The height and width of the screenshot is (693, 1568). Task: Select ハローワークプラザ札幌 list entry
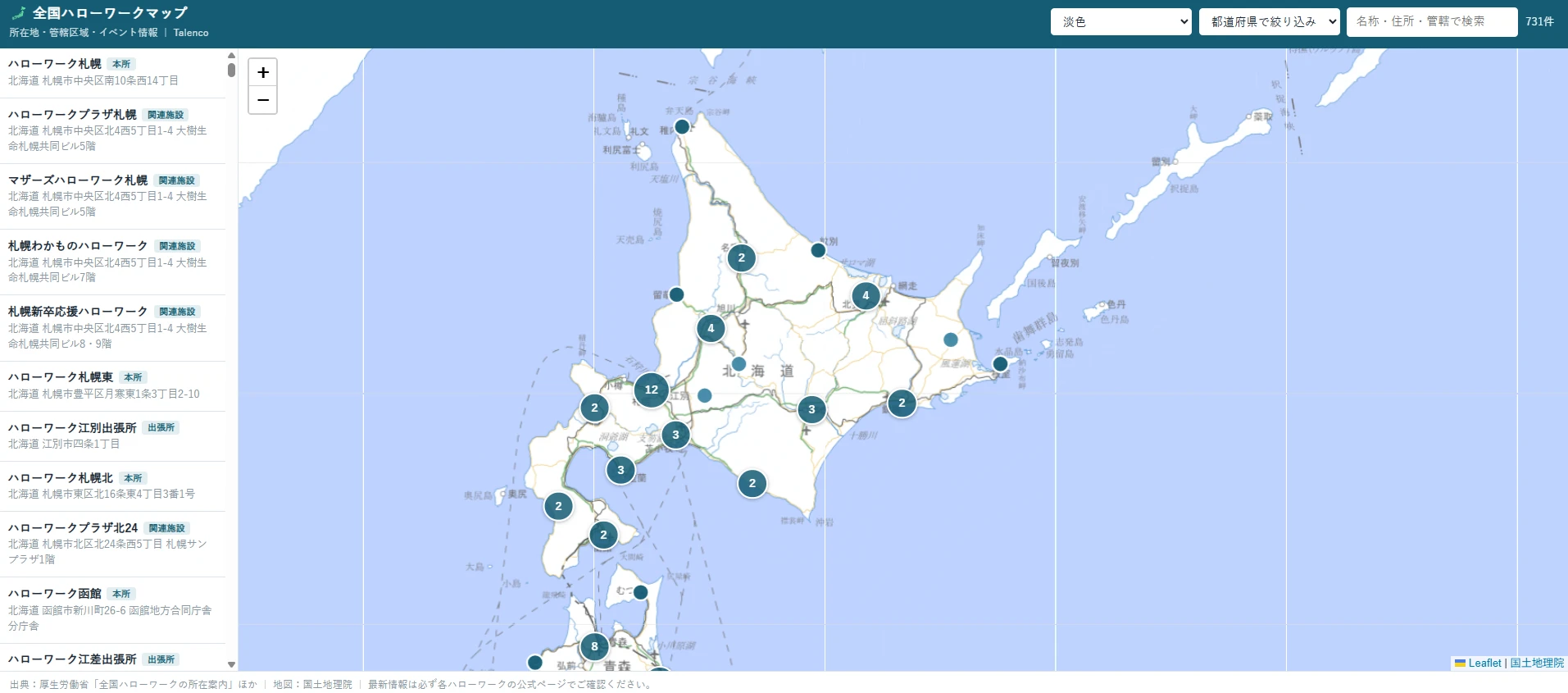click(113, 130)
